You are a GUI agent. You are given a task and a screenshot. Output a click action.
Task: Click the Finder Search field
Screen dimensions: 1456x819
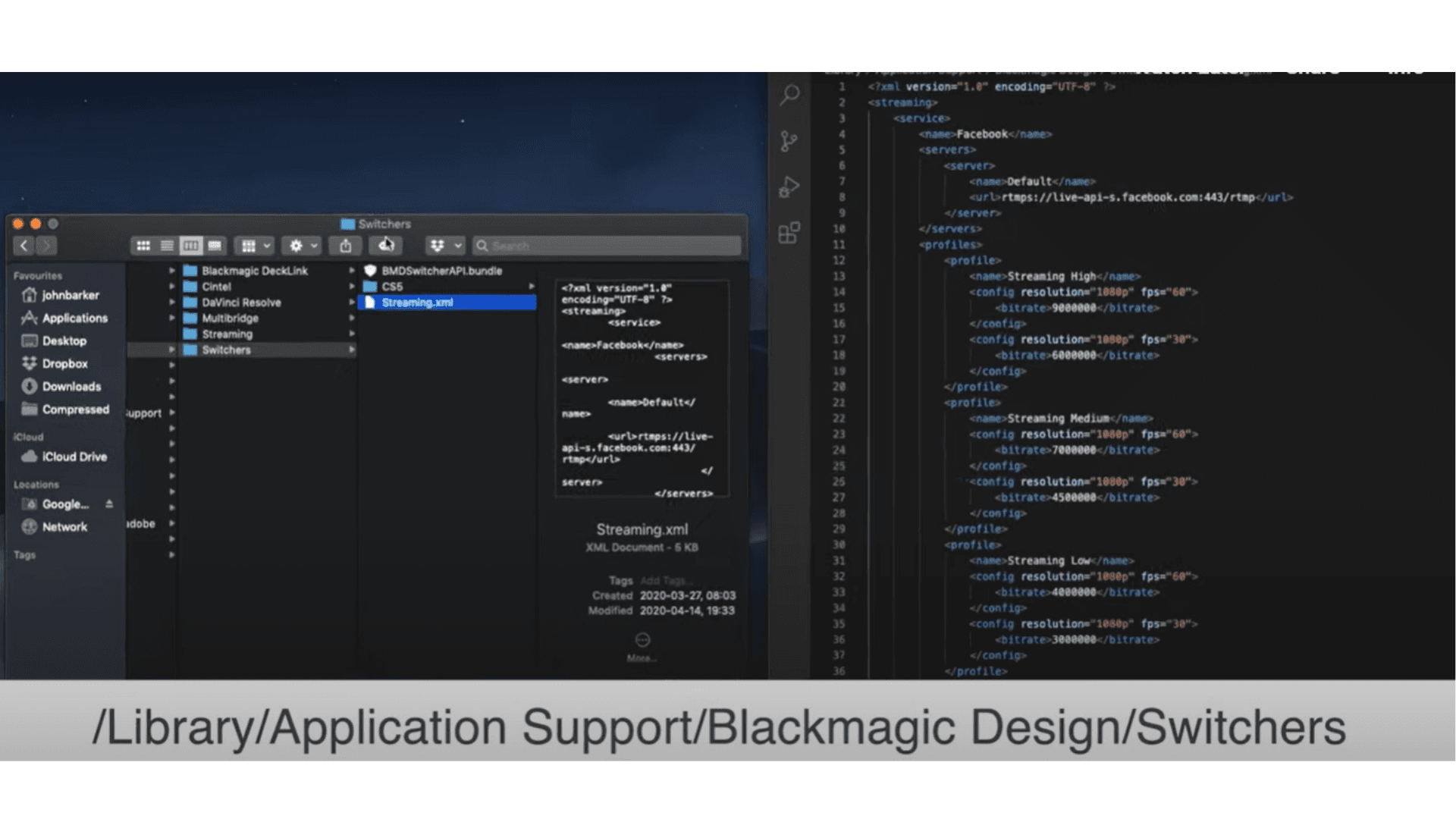[607, 246]
